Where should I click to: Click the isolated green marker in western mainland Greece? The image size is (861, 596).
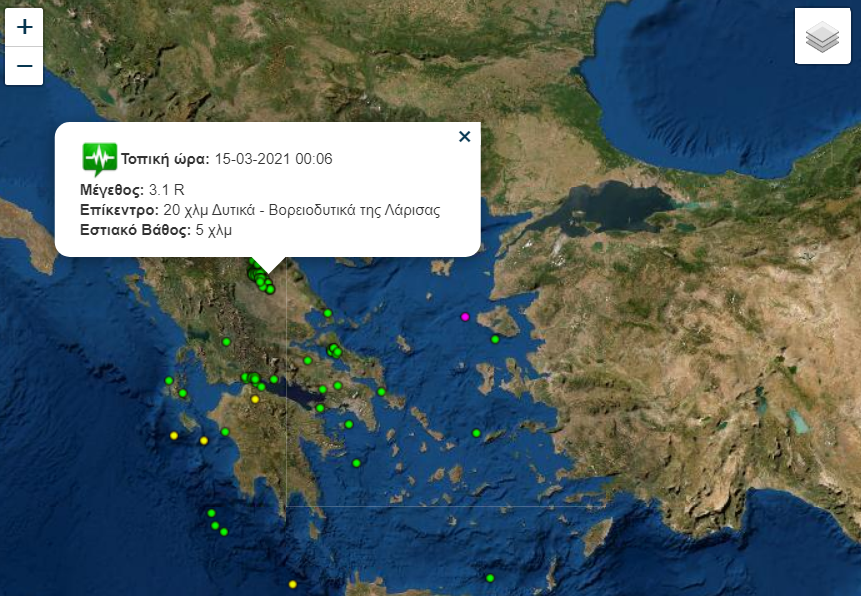[227, 342]
